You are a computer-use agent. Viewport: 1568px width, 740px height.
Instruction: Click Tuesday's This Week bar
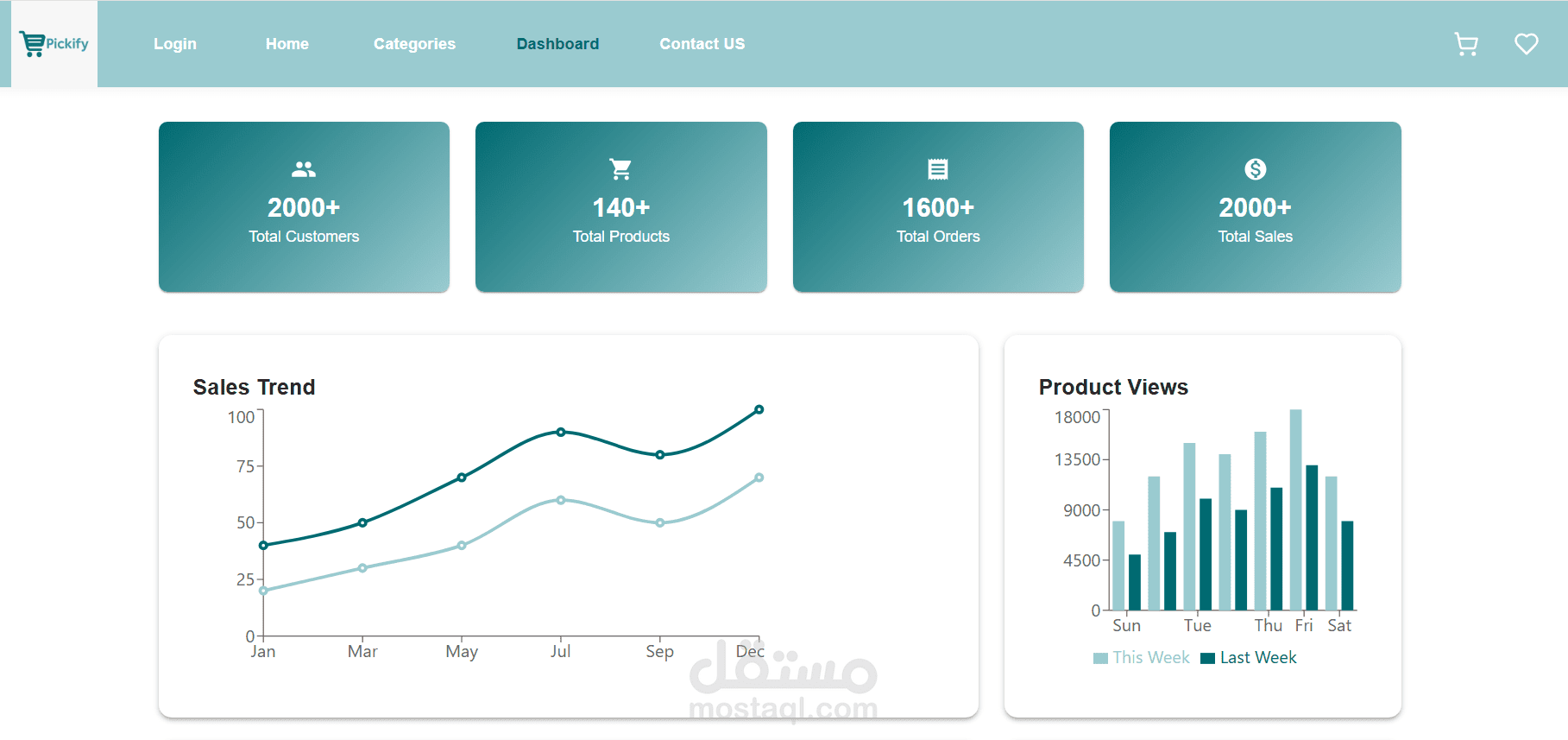click(1189, 527)
